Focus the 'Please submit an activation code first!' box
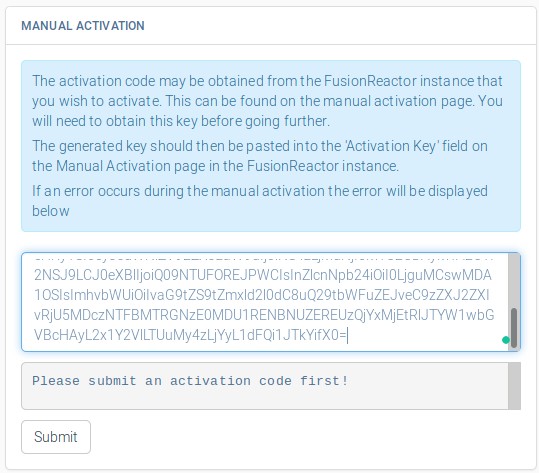539x473 pixels. click(x=265, y=386)
